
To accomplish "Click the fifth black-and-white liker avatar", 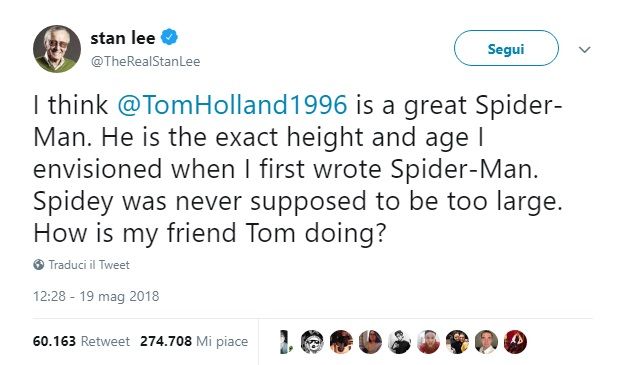I will pyautogui.click(x=399, y=342).
